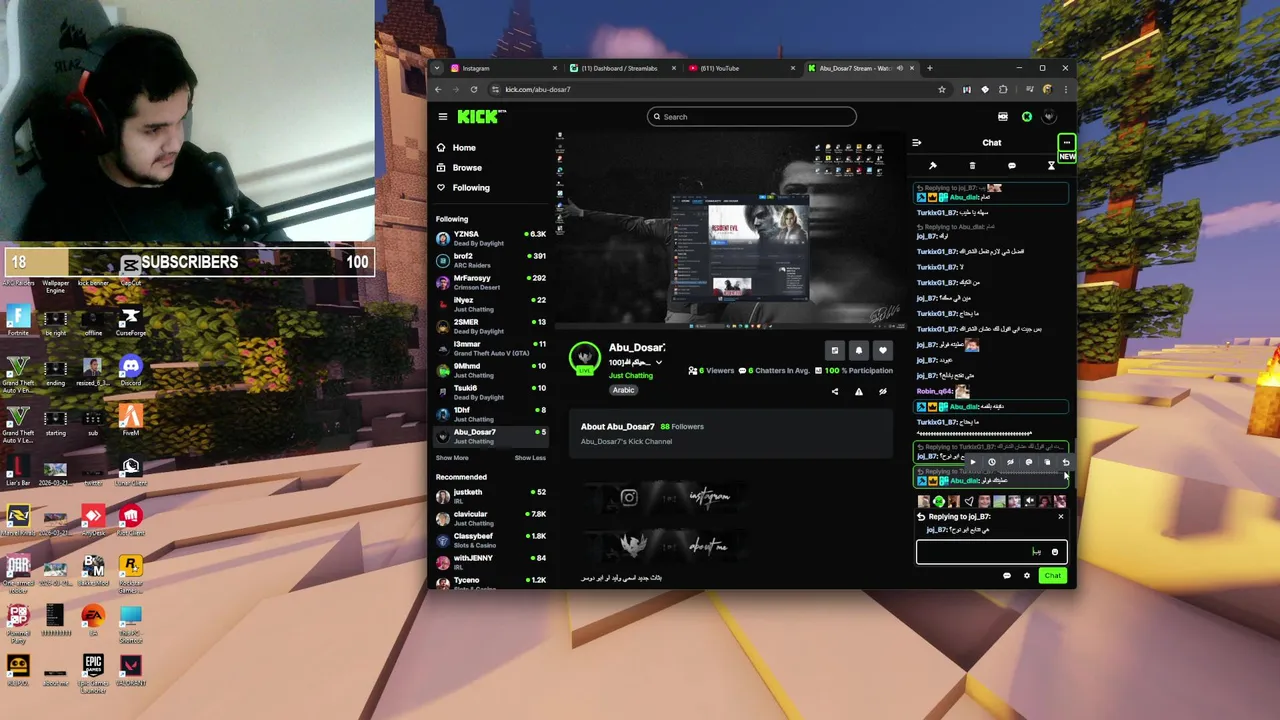
Task: Share the Abu_Dosar7 stream
Action: coord(835,392)
